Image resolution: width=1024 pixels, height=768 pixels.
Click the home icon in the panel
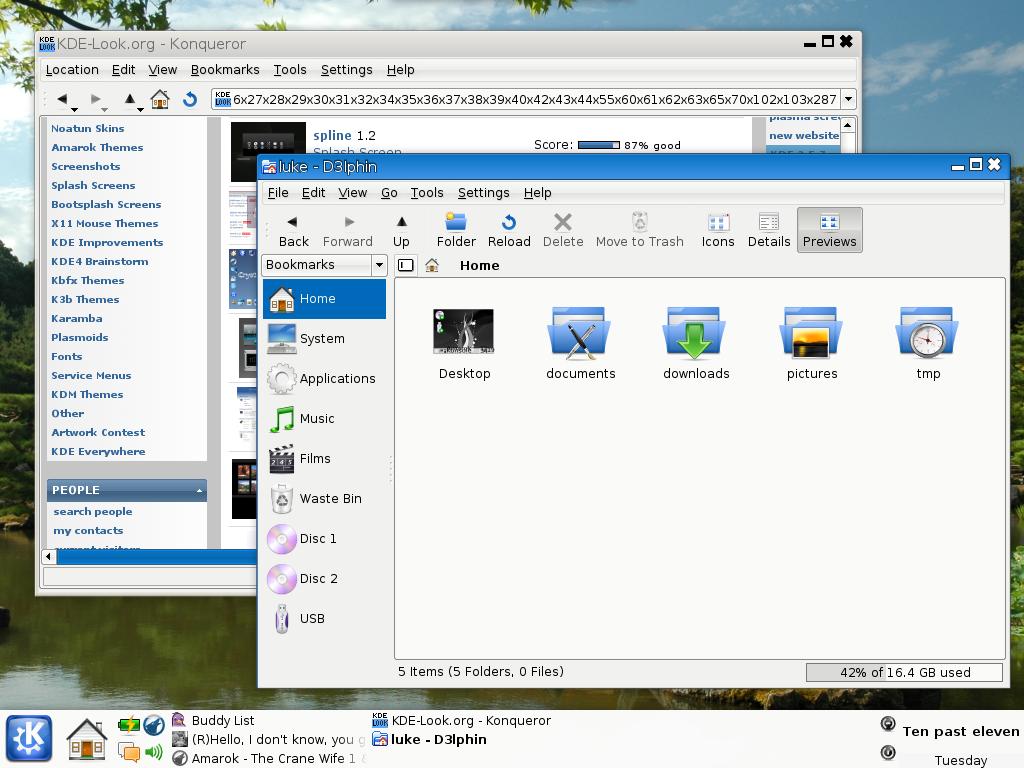(86, 739)
